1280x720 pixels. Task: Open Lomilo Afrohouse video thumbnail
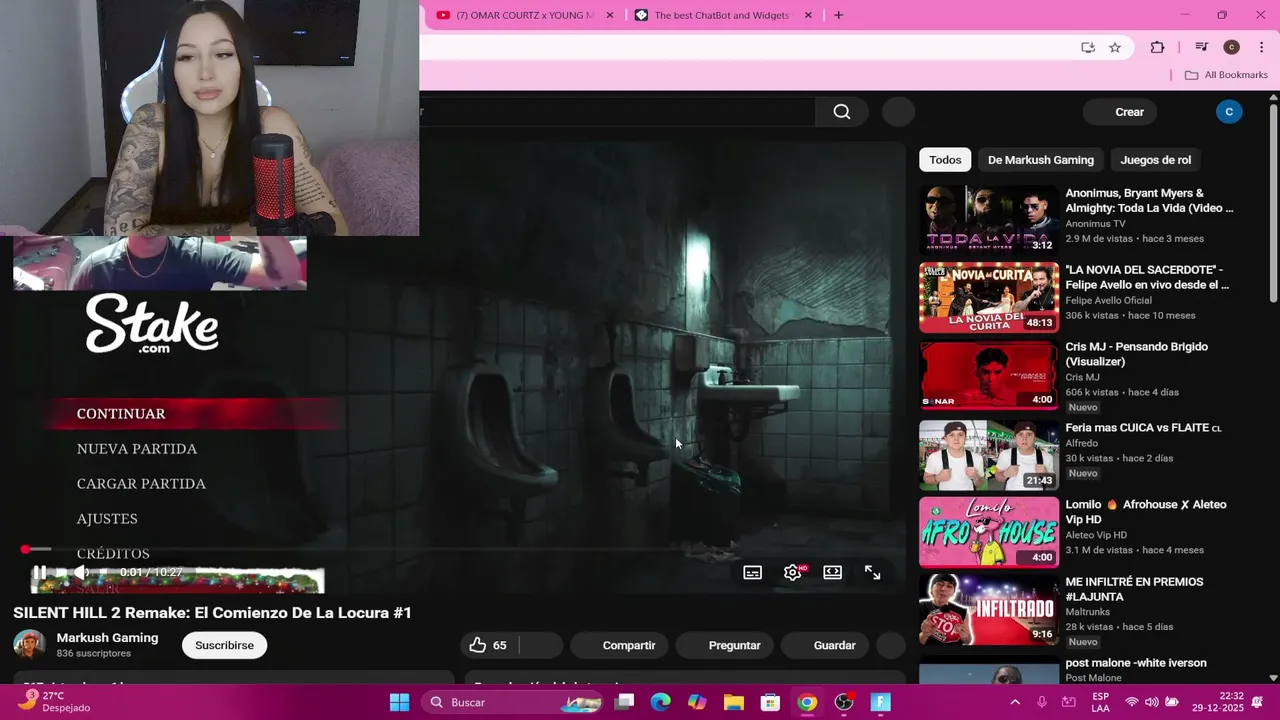989,532
